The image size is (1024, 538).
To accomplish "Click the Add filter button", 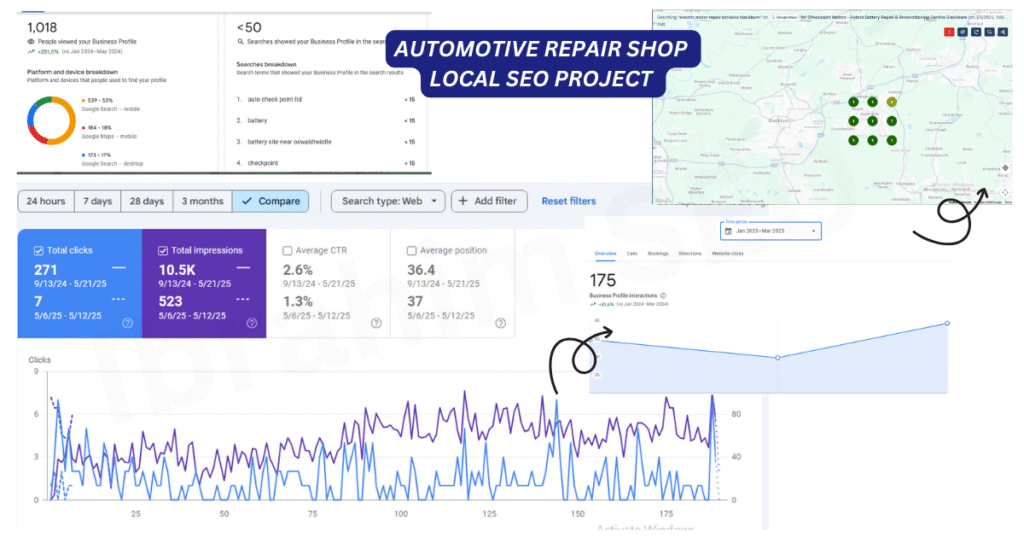I will click(x=489, y=201).
